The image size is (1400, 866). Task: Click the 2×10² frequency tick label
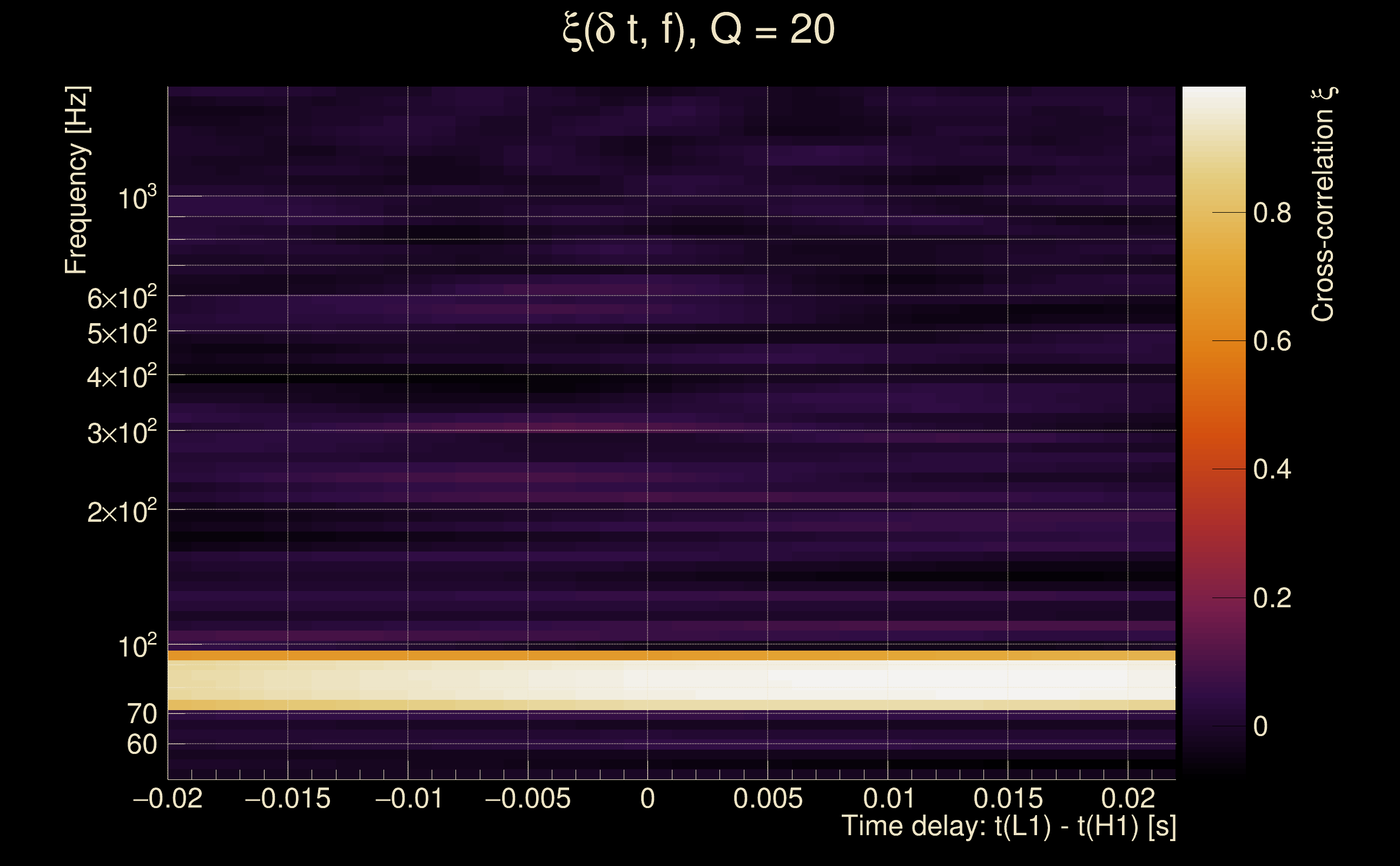pyautogui.click(x=121, y=511)
